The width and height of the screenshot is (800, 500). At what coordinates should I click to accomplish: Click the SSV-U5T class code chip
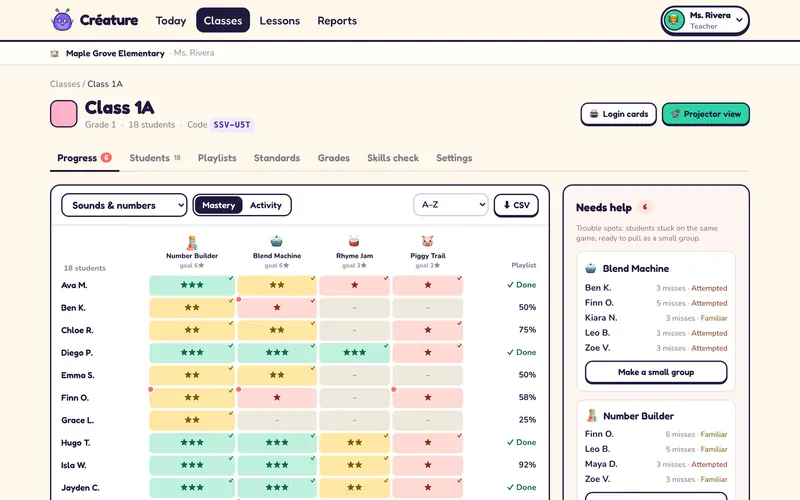pos(232,125)
